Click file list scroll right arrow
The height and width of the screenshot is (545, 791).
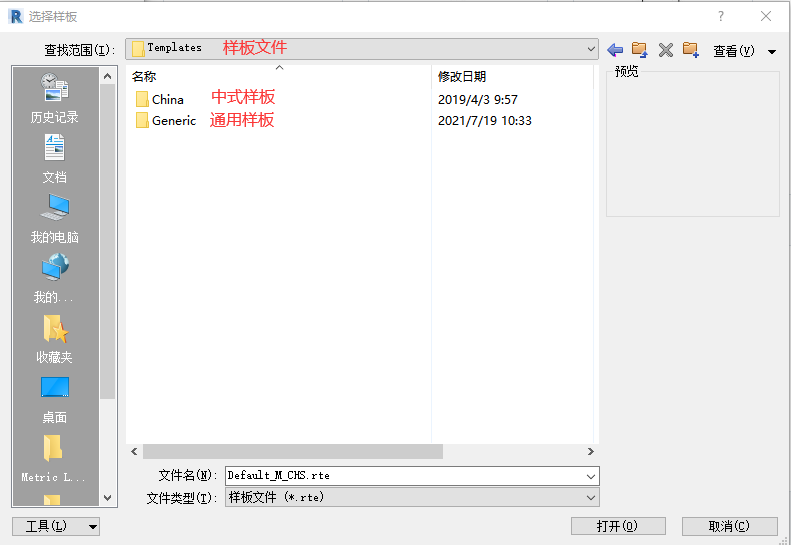click(x=591, y=452)
